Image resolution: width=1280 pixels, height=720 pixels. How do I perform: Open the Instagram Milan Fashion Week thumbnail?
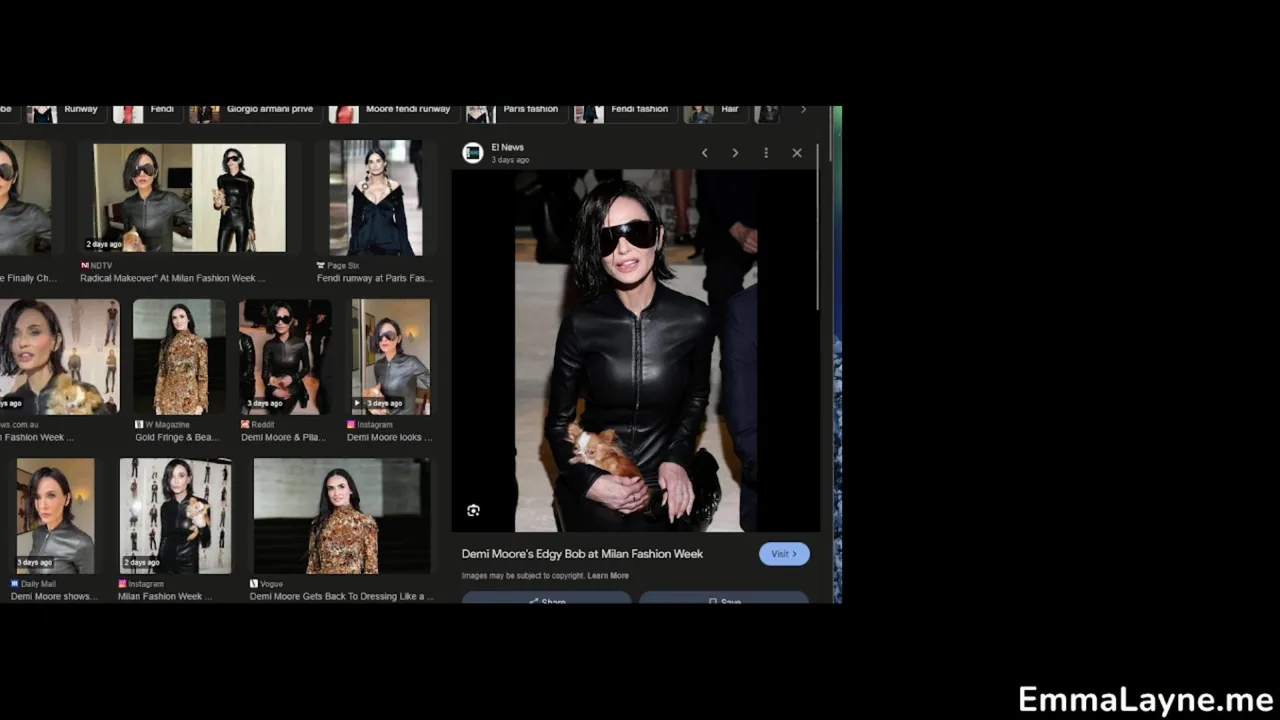tap(176, 516)
